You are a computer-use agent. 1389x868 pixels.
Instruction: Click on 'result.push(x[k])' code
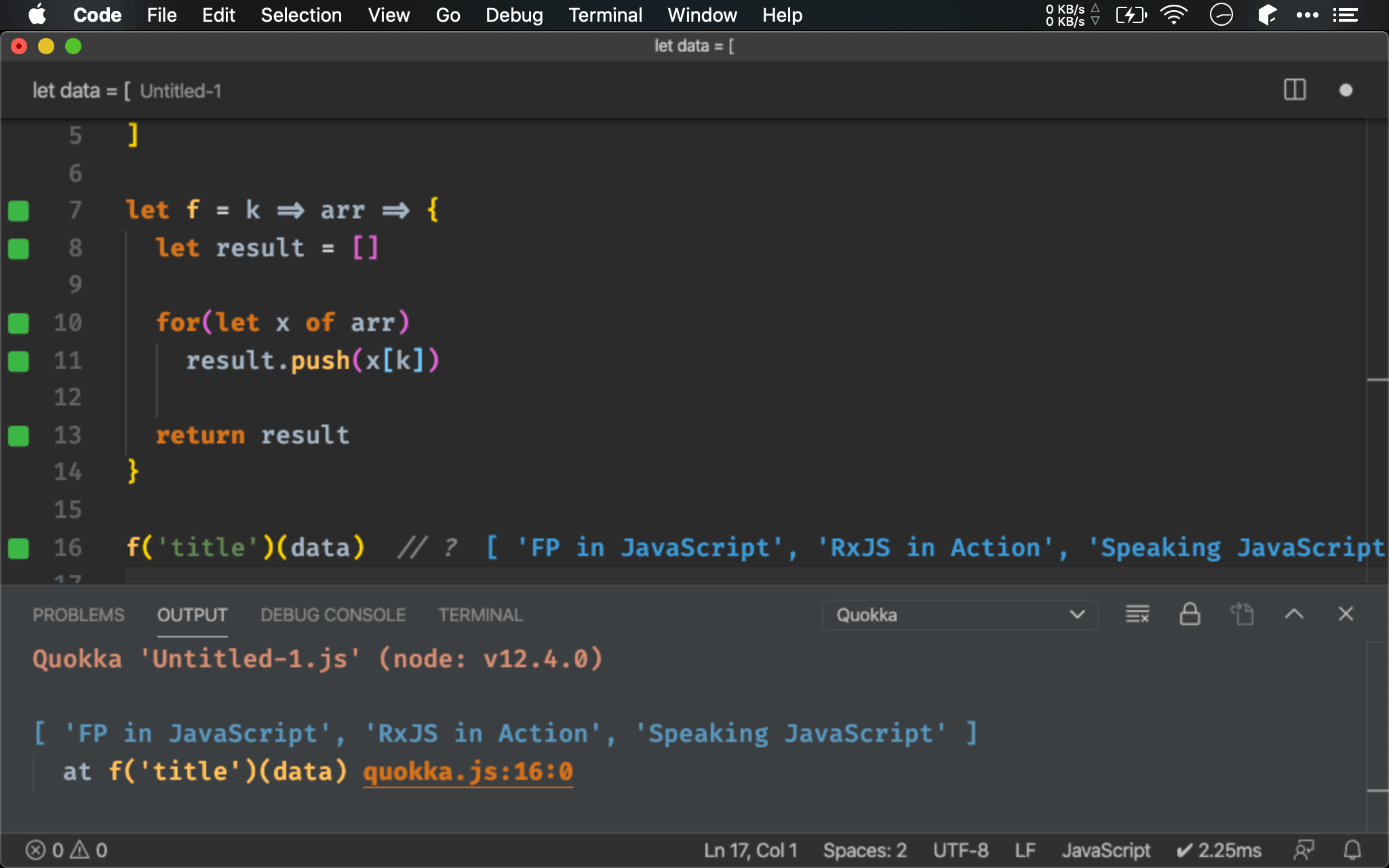coord(313,360)
